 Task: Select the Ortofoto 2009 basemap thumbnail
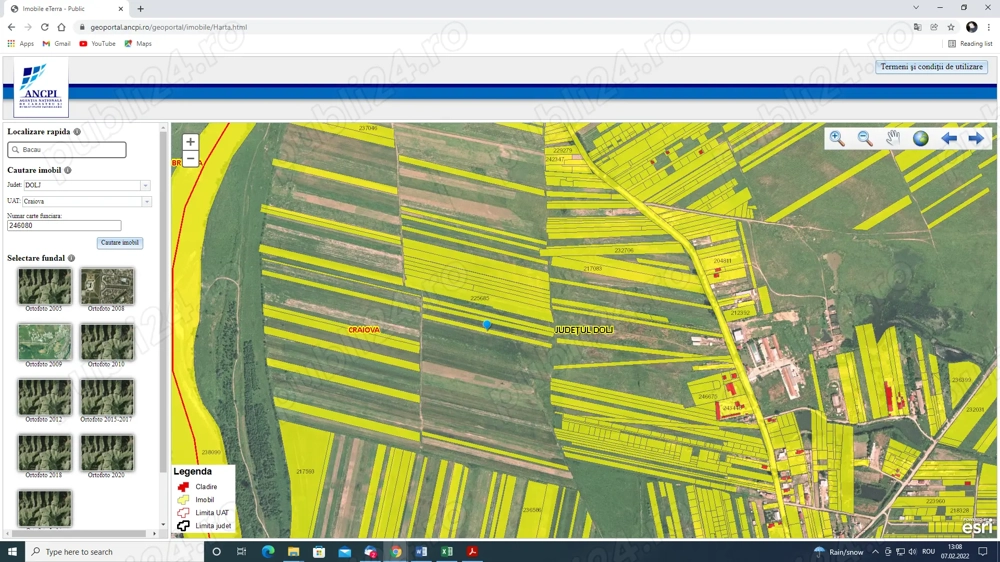44,342
